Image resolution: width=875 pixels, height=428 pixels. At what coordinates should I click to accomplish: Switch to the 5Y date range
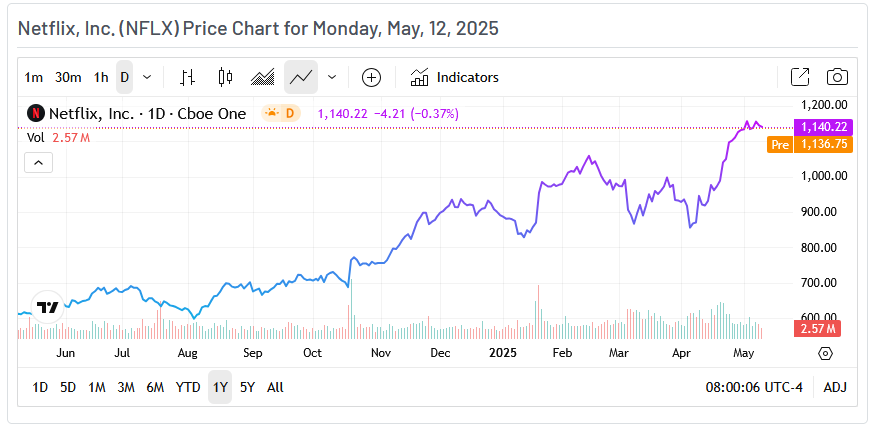[x=247, y=387]
